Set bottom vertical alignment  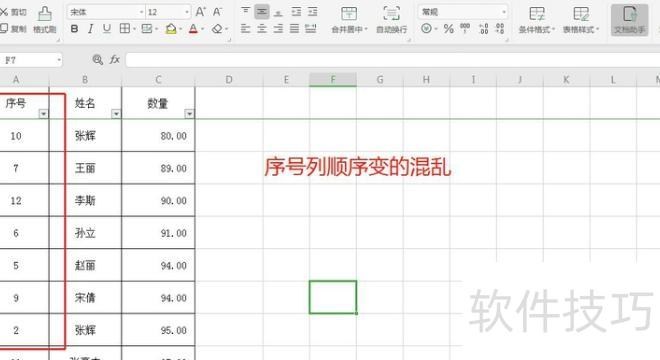278,12
